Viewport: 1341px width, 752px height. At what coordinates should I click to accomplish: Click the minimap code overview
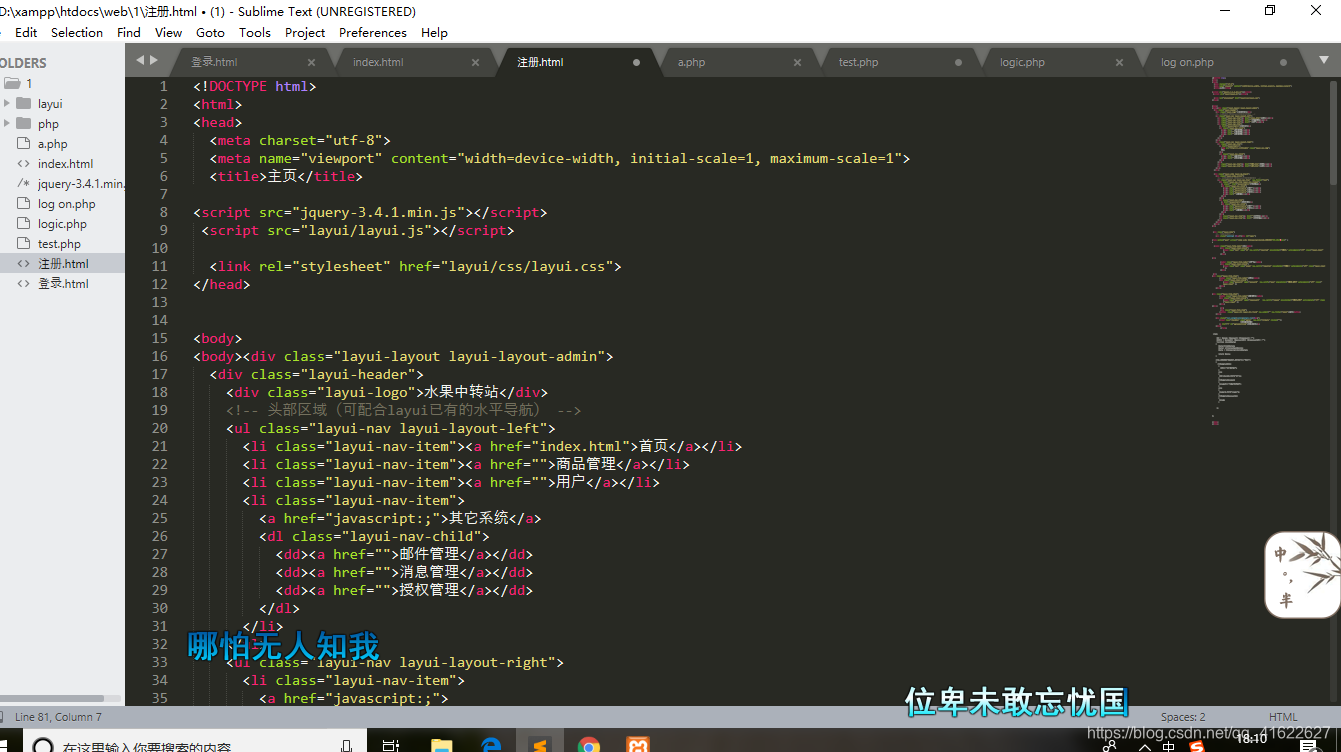pos(1268,250)
